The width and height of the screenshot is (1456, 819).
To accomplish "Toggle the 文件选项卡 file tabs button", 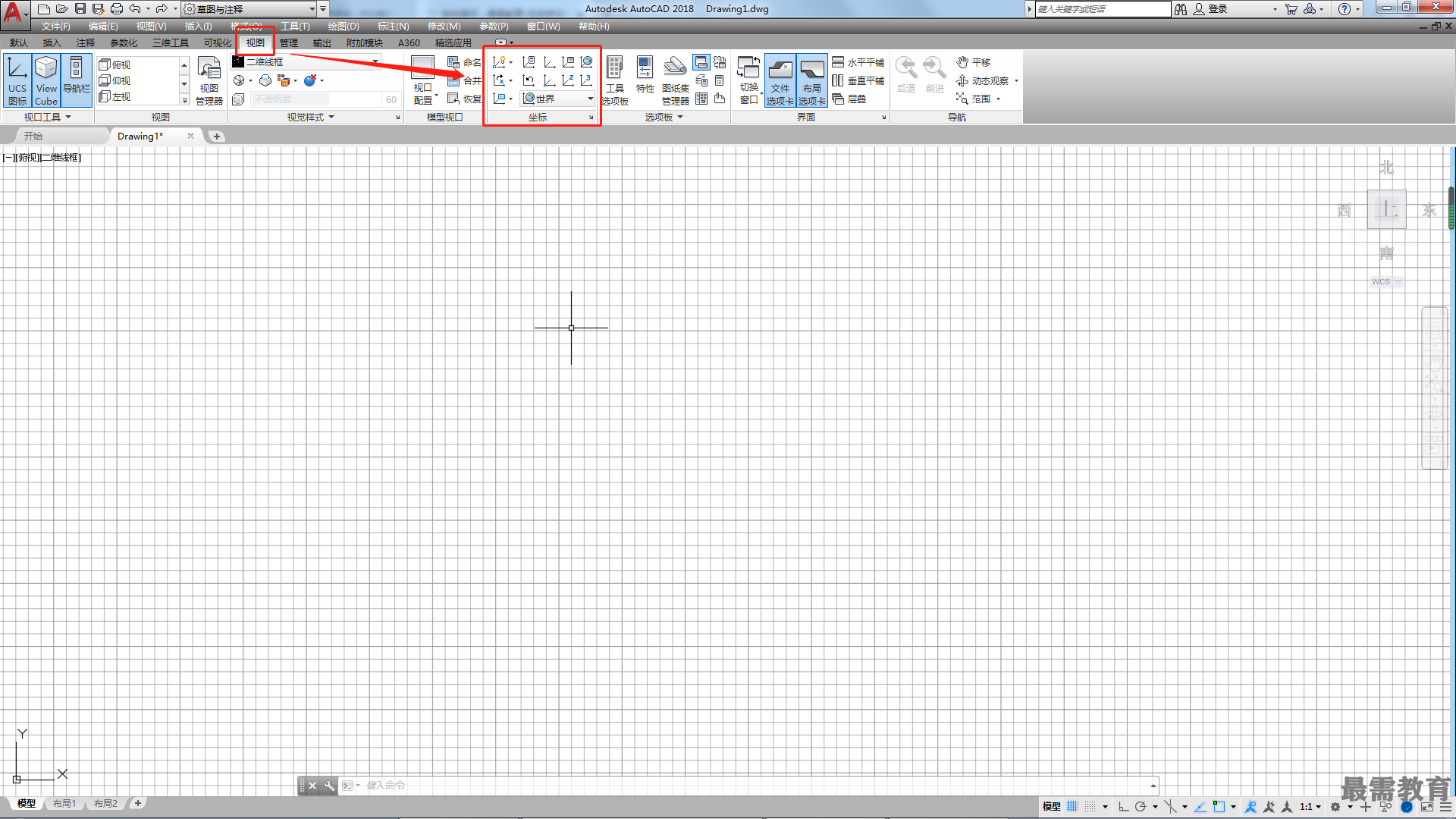I will 780,80.
